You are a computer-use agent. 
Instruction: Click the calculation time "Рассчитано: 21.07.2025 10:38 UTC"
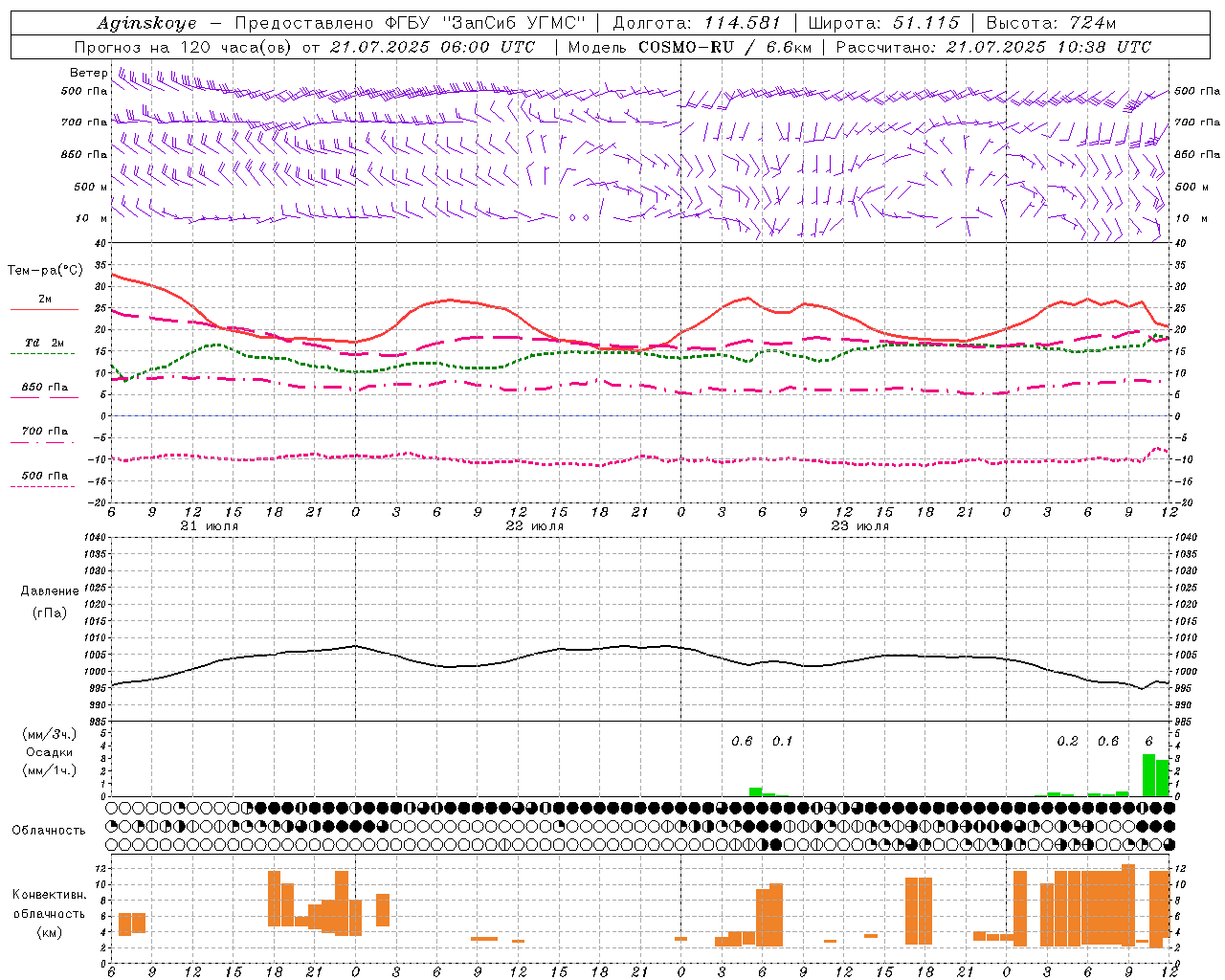993,47
